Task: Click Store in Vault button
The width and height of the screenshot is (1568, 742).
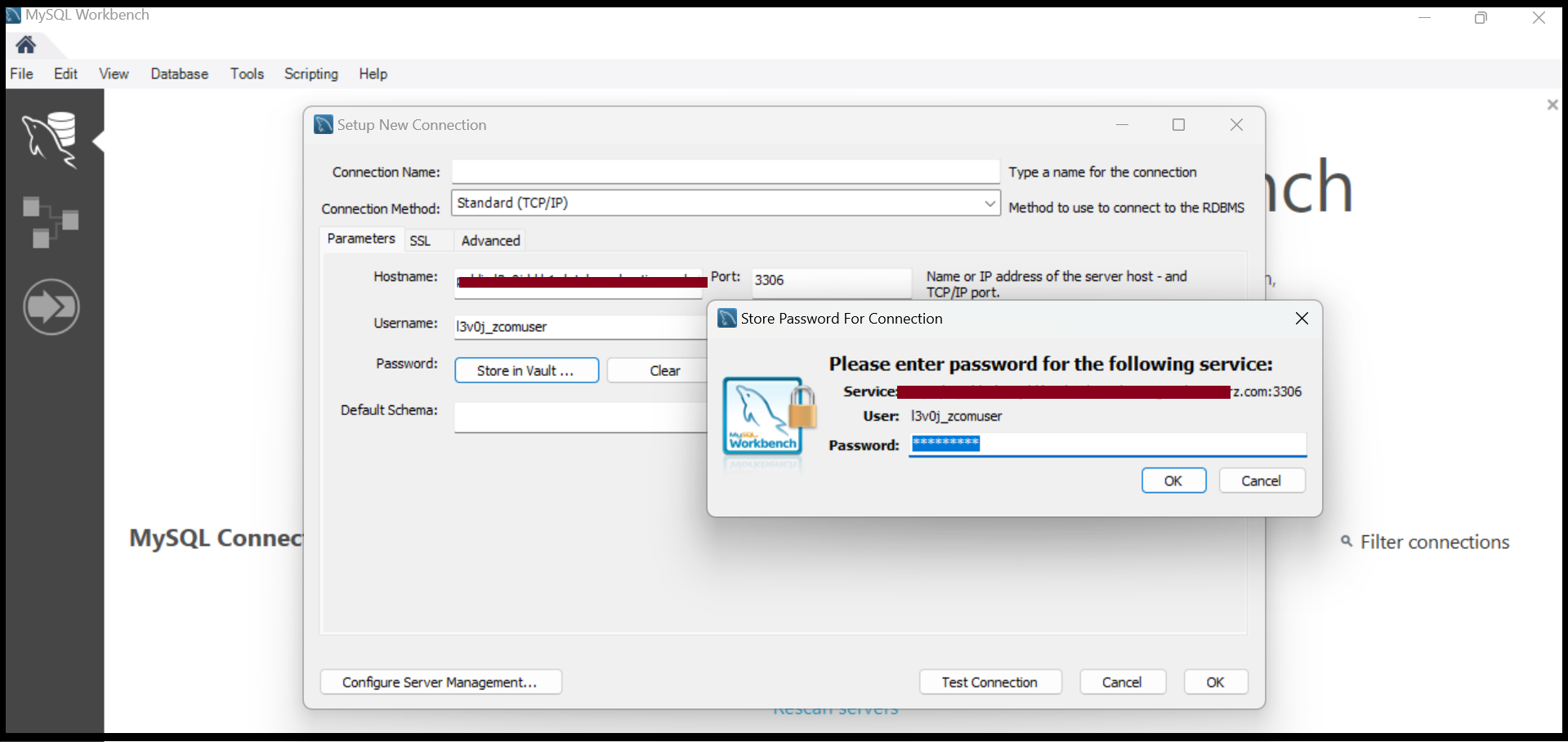Action: tap(526, 370)
